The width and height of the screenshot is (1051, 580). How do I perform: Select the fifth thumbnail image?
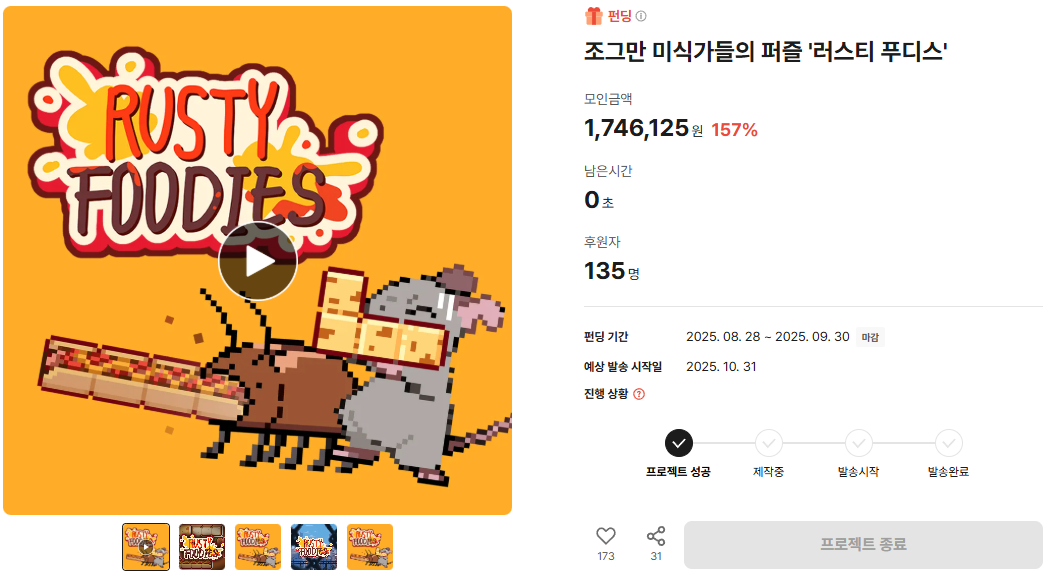click(x=370, y=547)
